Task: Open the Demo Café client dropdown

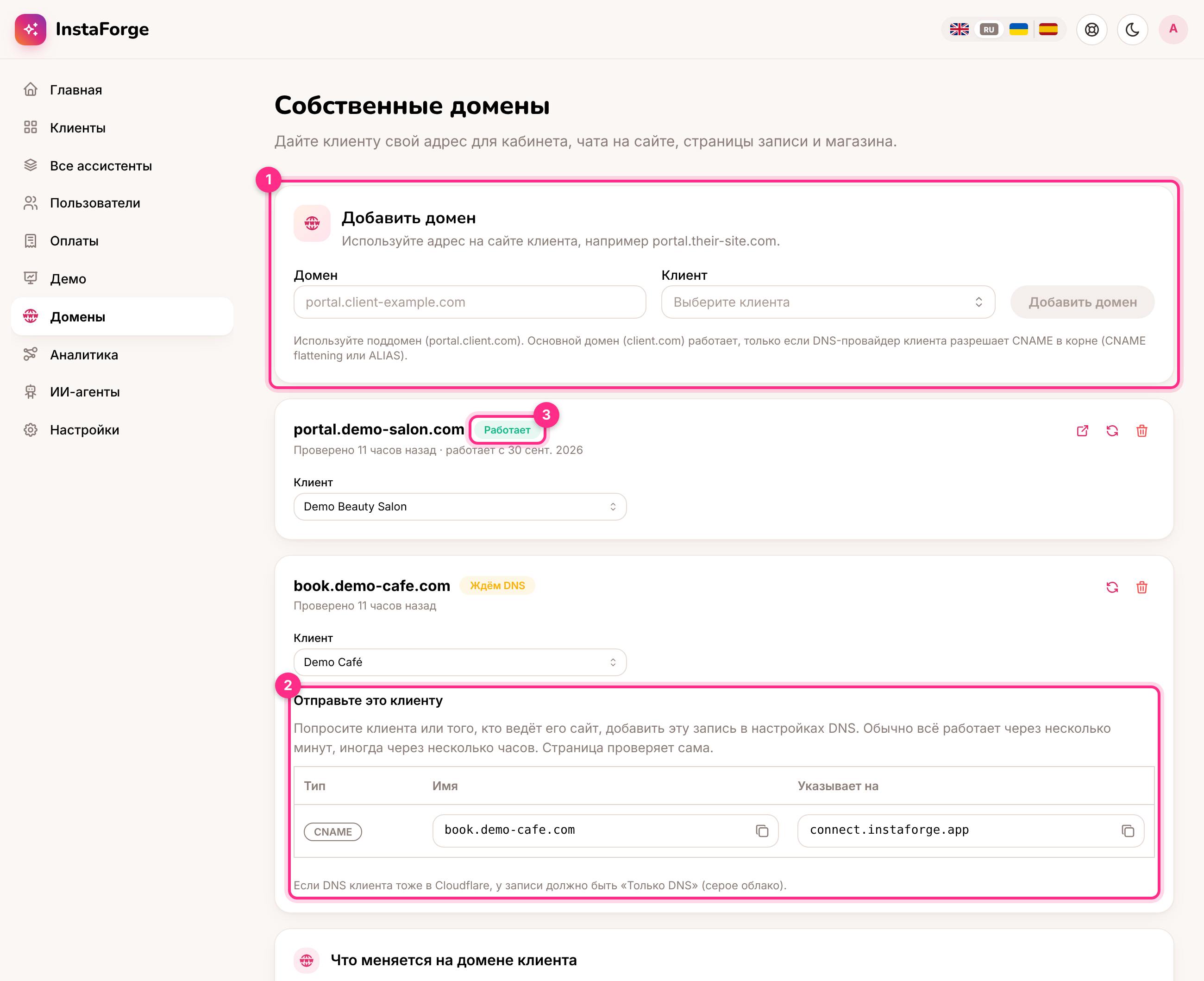Action: click(460, 662)
